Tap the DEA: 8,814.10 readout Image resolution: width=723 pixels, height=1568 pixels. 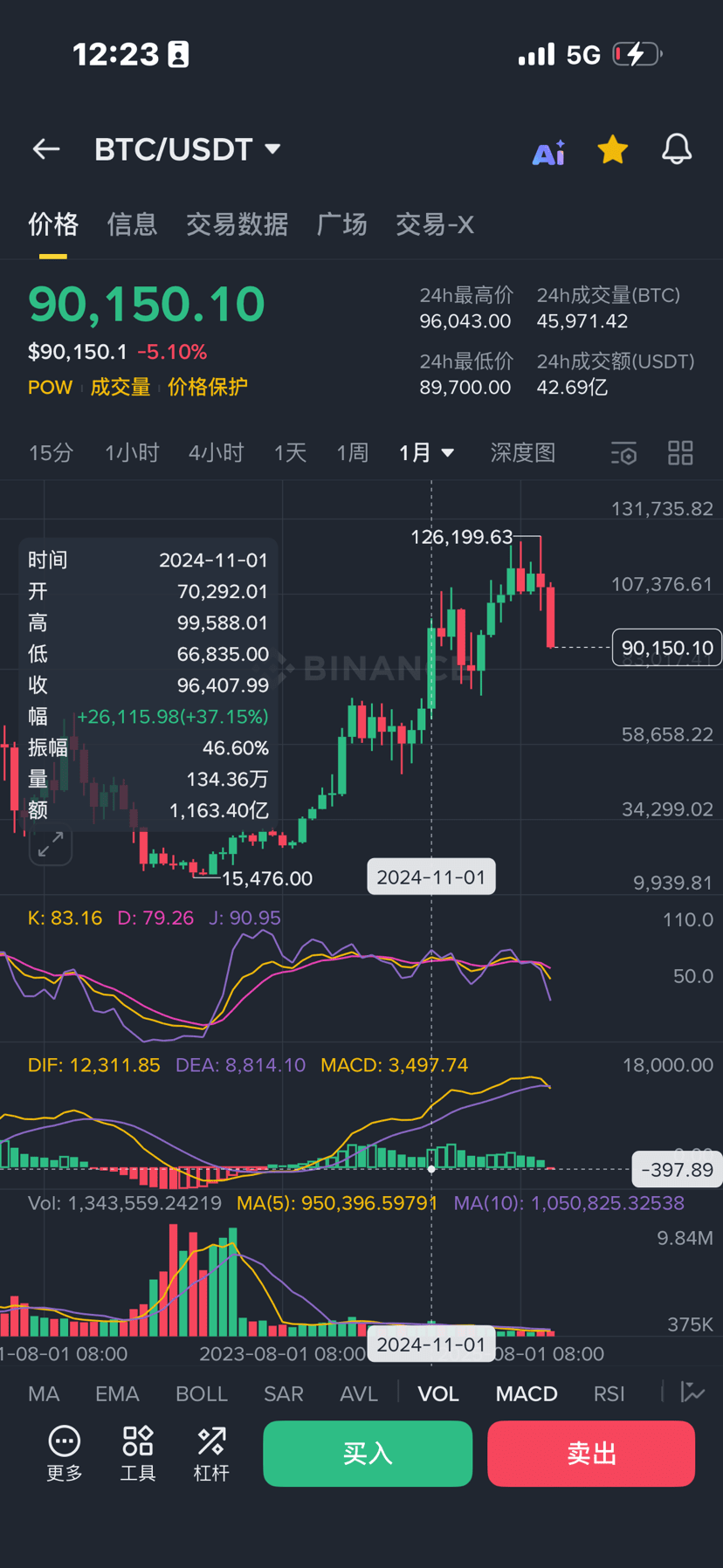click(241, 1065)
